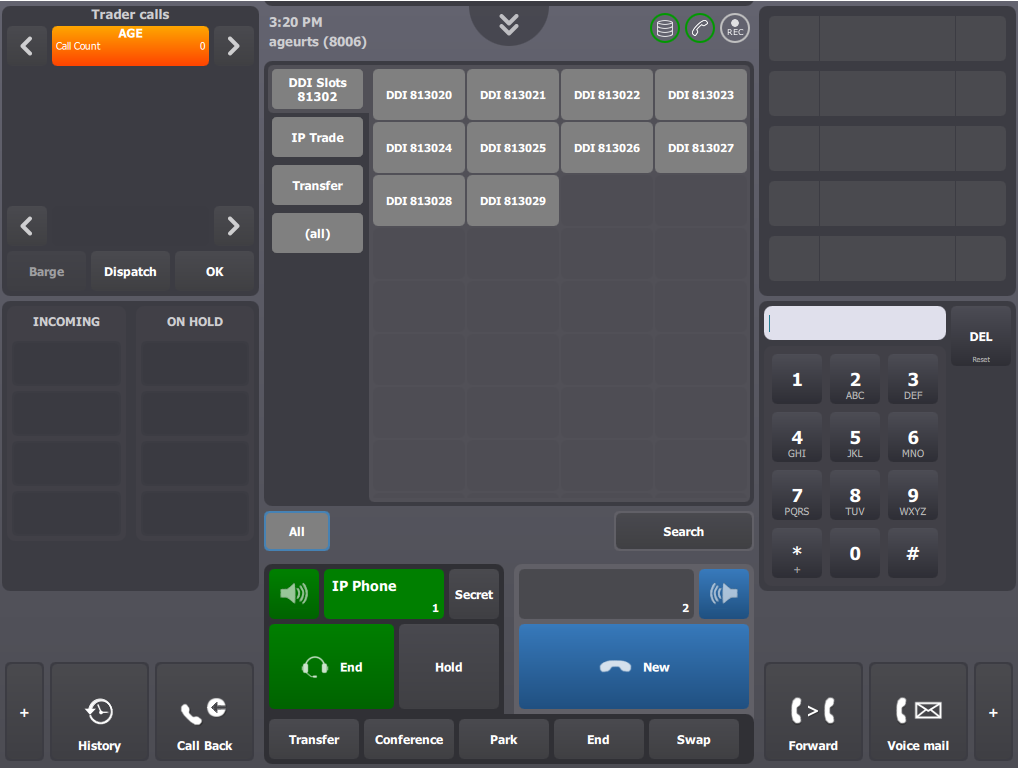Viewport: 1018px width, 768px height.
Task: Start a Conference call
Action: [409, 739]
